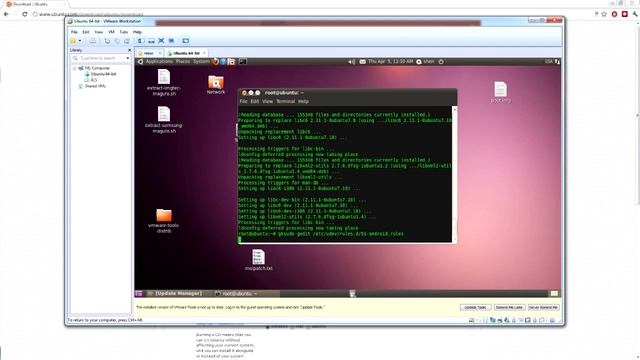Click the power session icon in Ubuntu panel
This screenshot has width=640, height=360.
[x=441, y=62]
